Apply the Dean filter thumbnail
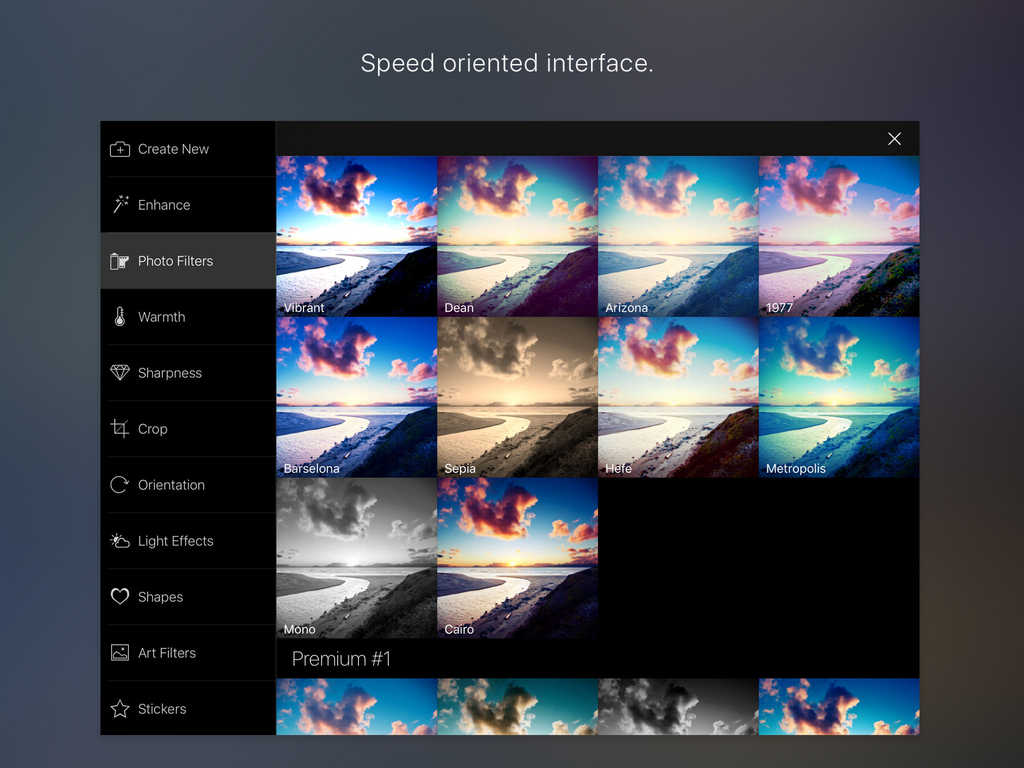 pos(517,236)
